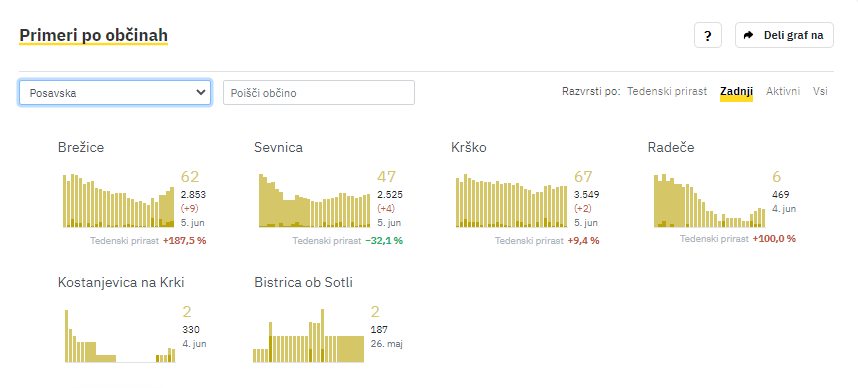Viewport: 858px width, 388px height.
Task: Open the question mark help button
Action: pyautogui.click(x=708, y=36)
